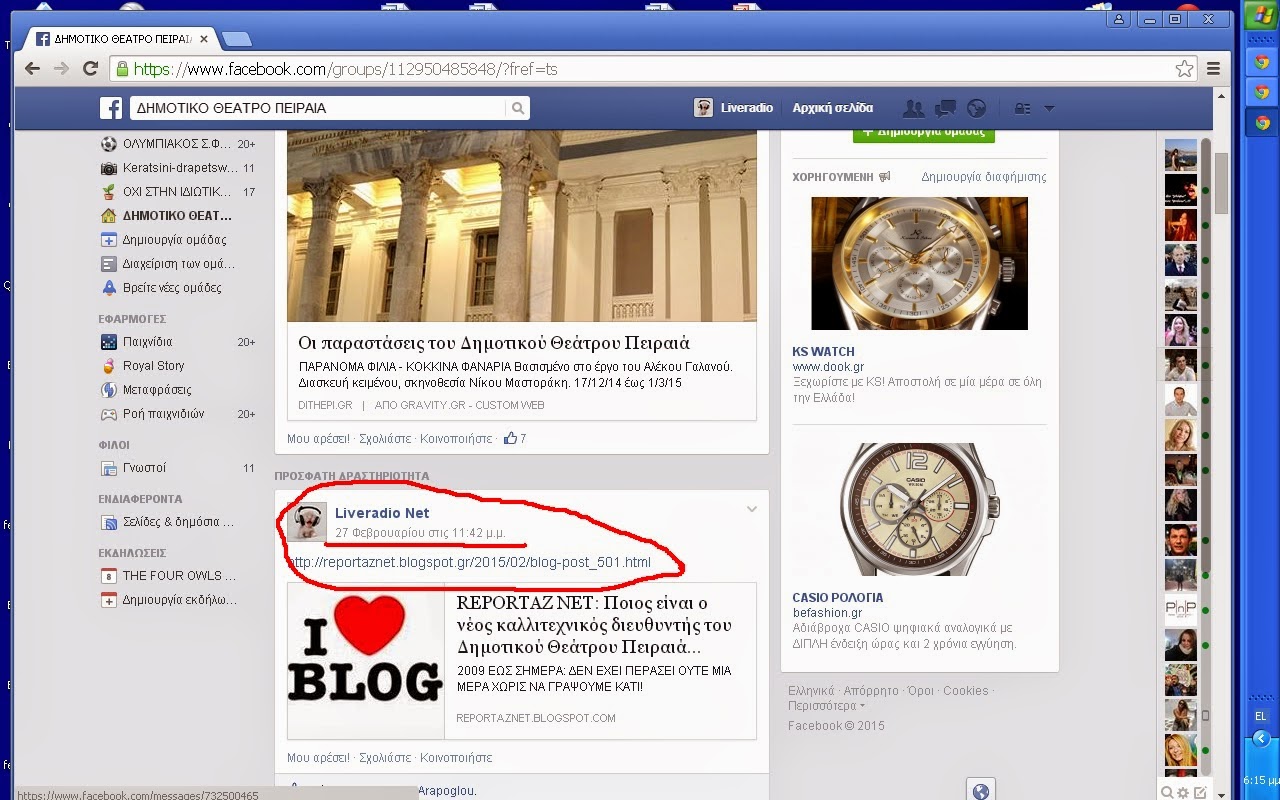Expand Περισσότερα footer dropdown
Screen dimensions: 1280x800
pyautogui.click(x=827, y=706)
